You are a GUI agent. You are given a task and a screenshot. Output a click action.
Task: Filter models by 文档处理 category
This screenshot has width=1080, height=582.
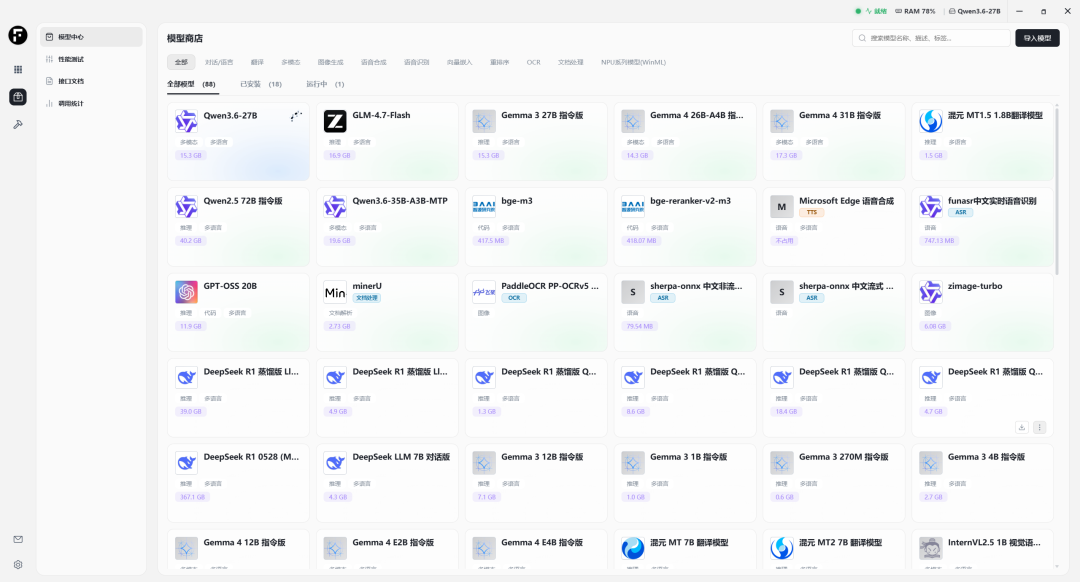pos(570,62)
